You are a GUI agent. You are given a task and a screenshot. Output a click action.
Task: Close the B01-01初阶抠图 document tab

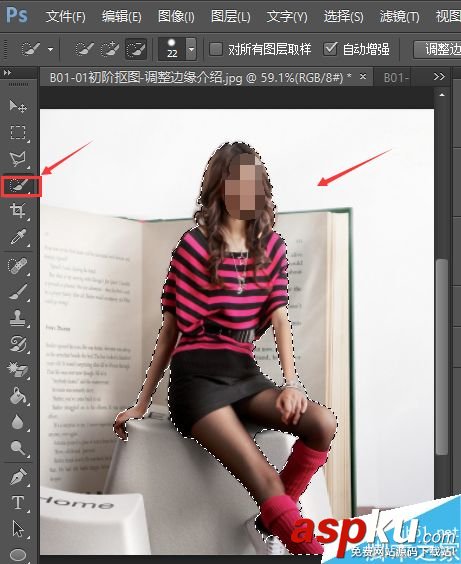click(363, 77)
